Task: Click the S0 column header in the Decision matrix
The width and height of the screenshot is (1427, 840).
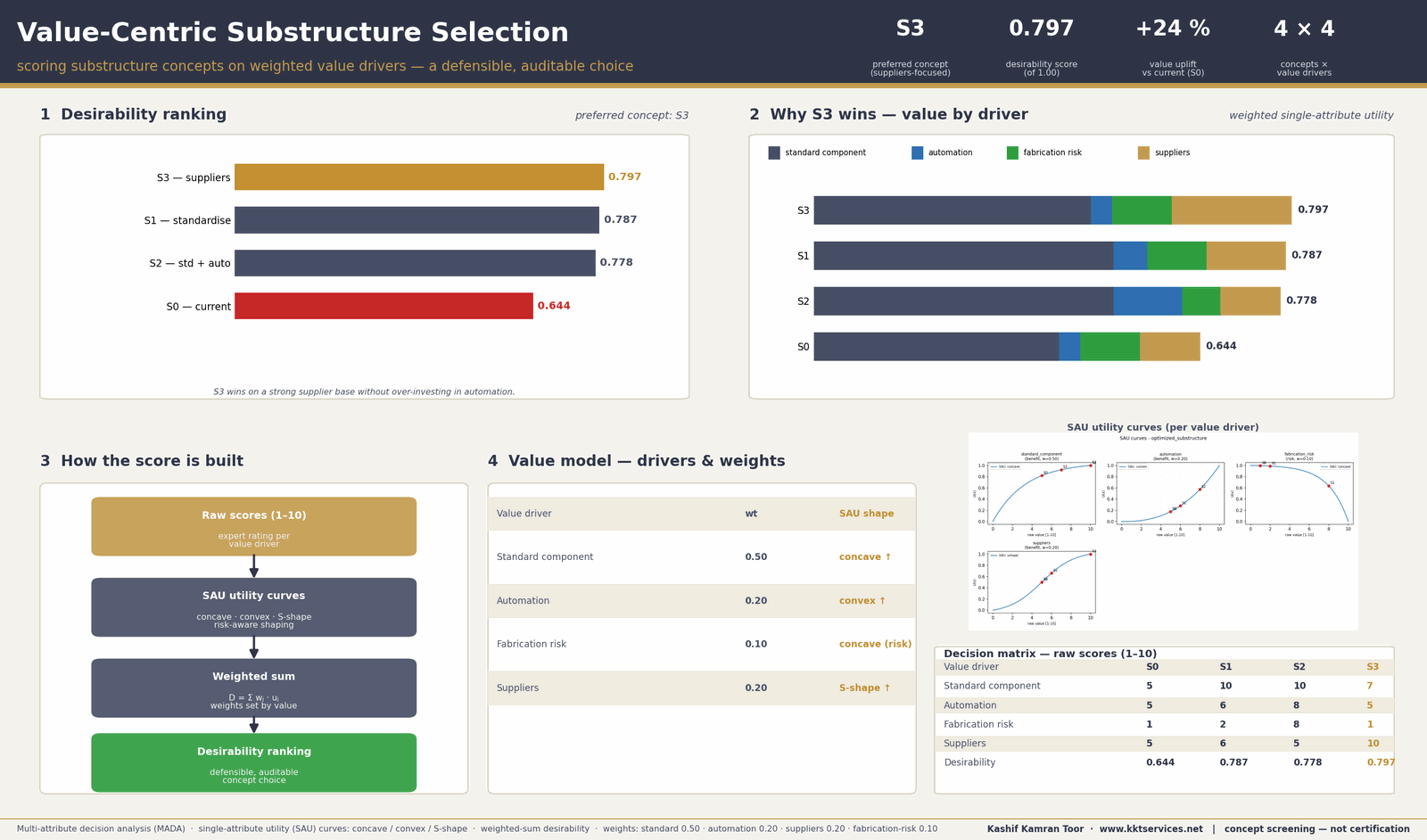Action: [x=1152, y=667]
